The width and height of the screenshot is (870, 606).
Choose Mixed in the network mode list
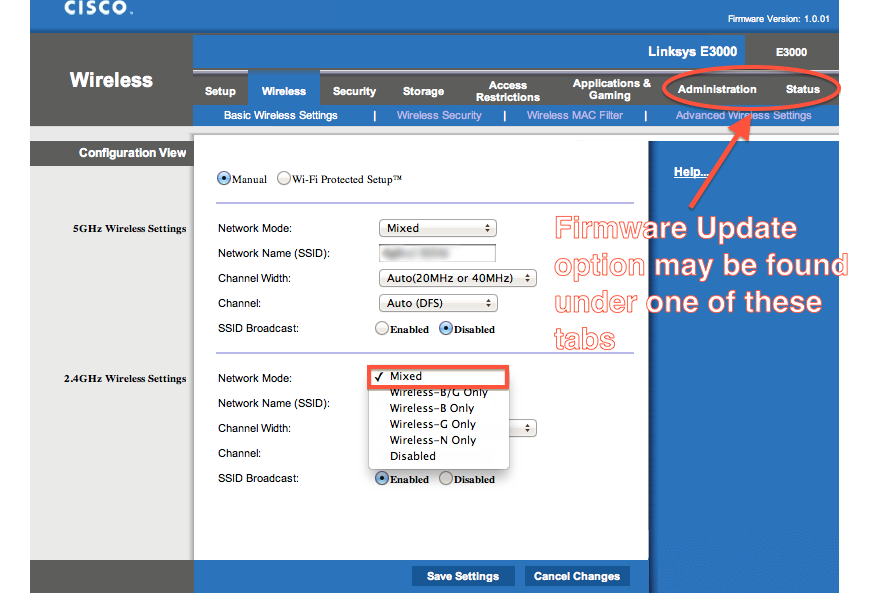pyautogui.click(x=438, y=376)
